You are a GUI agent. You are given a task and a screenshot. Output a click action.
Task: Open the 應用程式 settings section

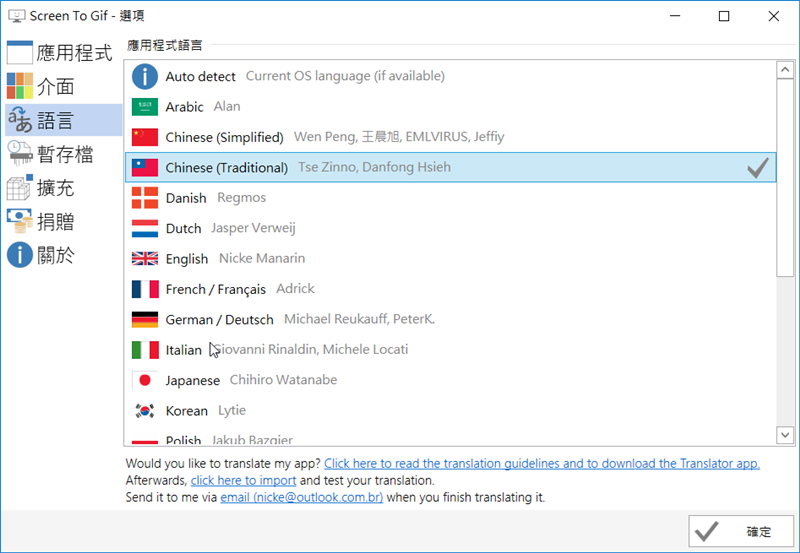[x=63, y=53]
